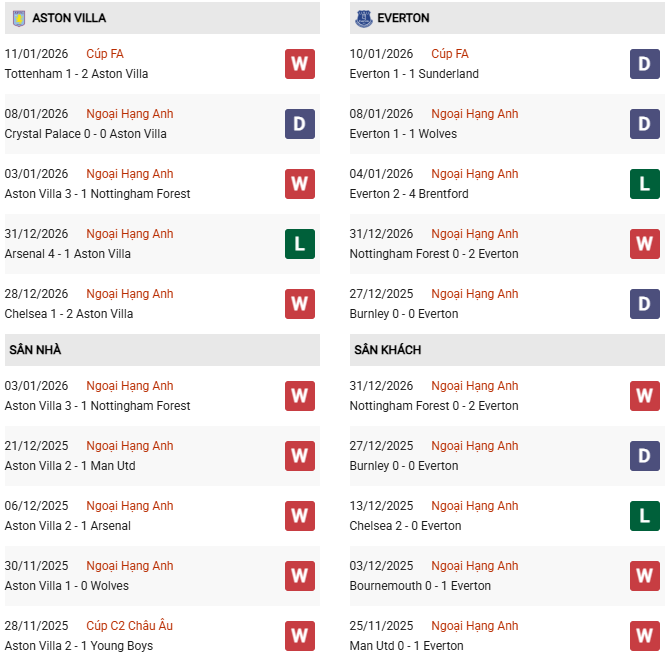The width and height of the screenshot is (666, 661).
Task: Click D badge for Everton vs Sunderland
Action: coord(645,64)
